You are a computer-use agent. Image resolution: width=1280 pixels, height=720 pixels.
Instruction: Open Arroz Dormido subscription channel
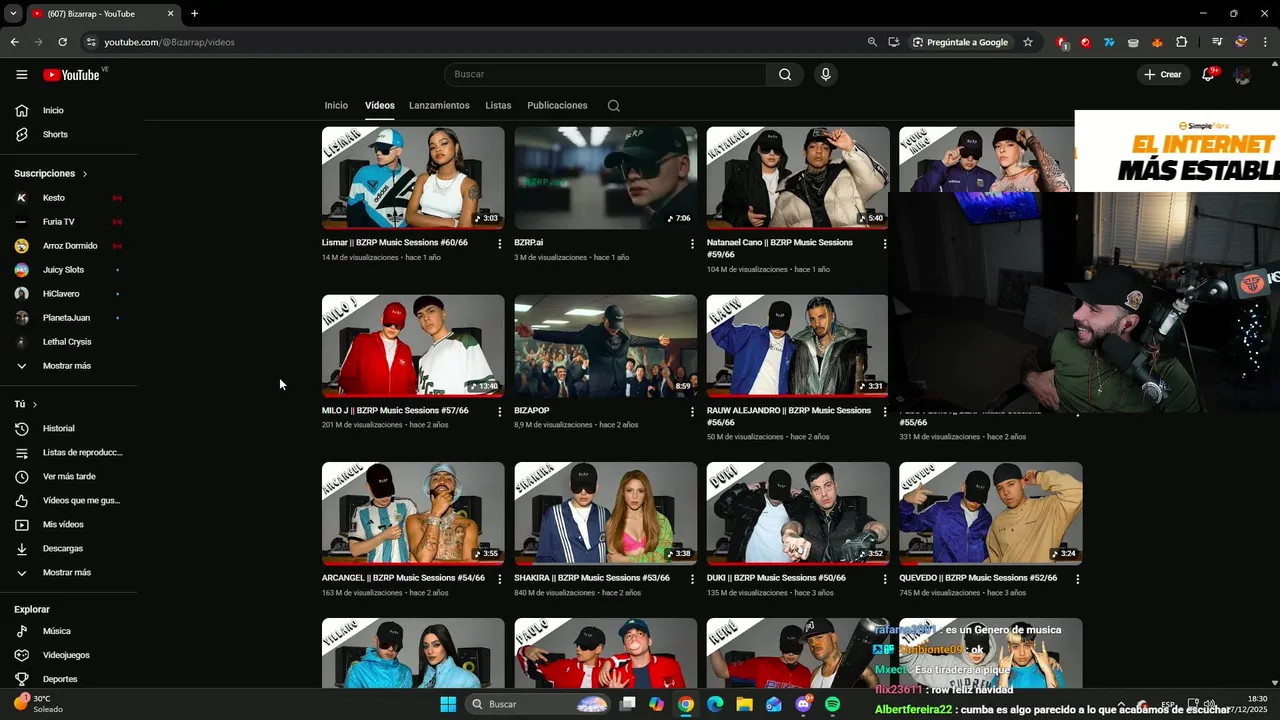70,246
